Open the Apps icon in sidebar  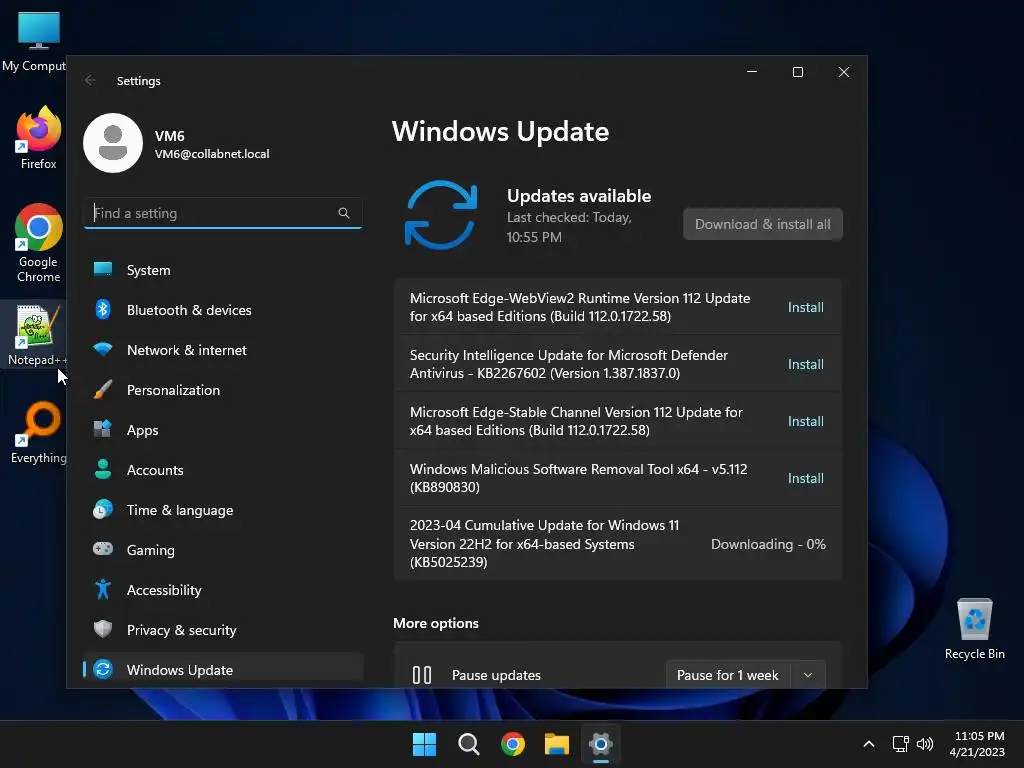(103, 429)
